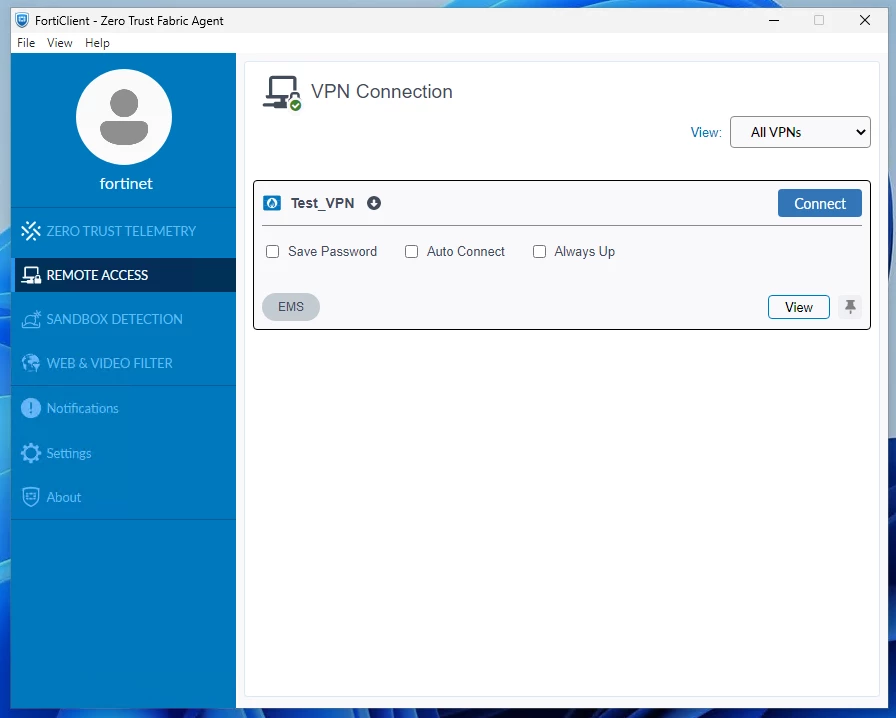Open the All VPNs view dropdown

800,132
